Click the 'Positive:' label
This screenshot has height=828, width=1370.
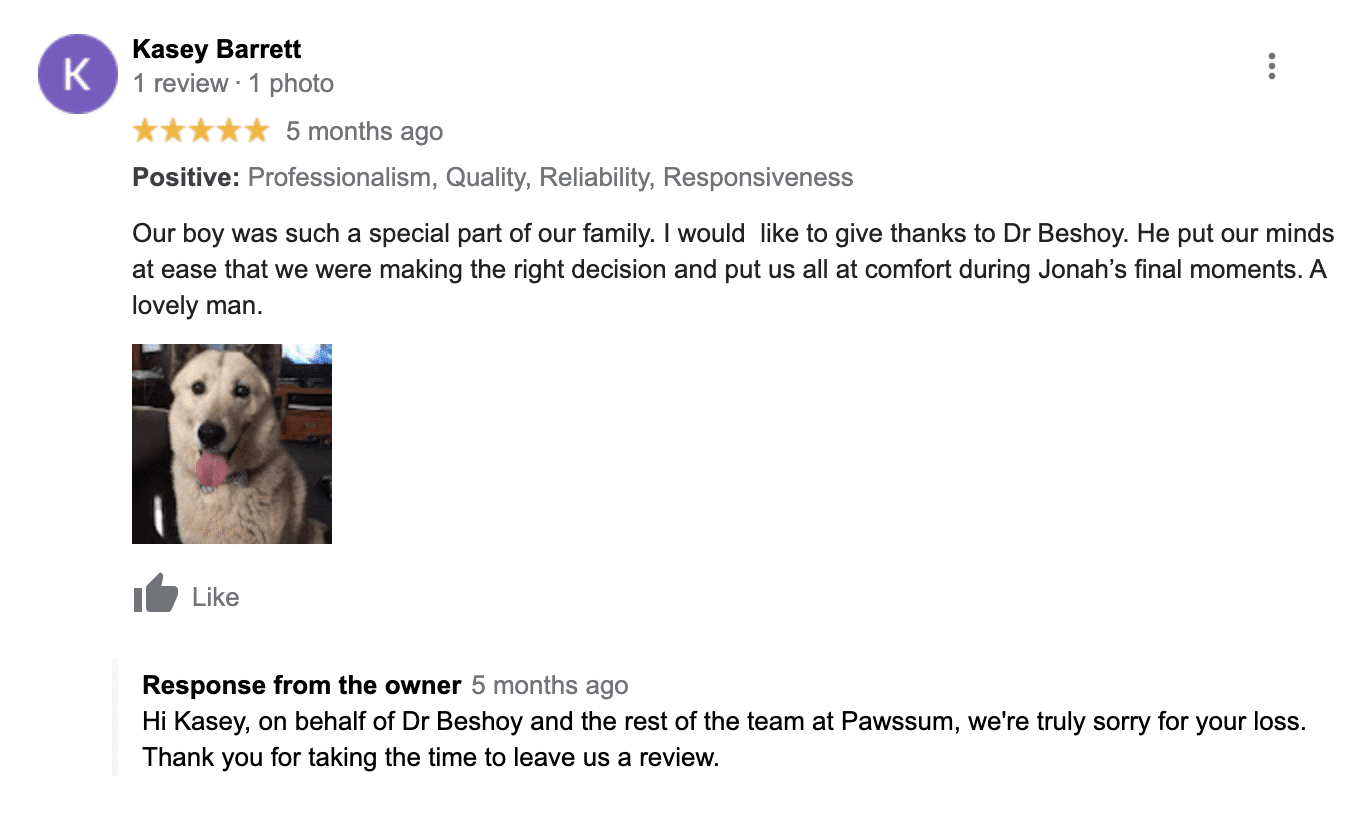pos(186,178)
